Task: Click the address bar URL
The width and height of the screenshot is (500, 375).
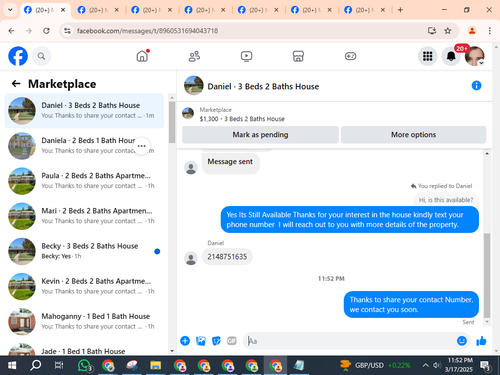Action: (x=147, y=31)
